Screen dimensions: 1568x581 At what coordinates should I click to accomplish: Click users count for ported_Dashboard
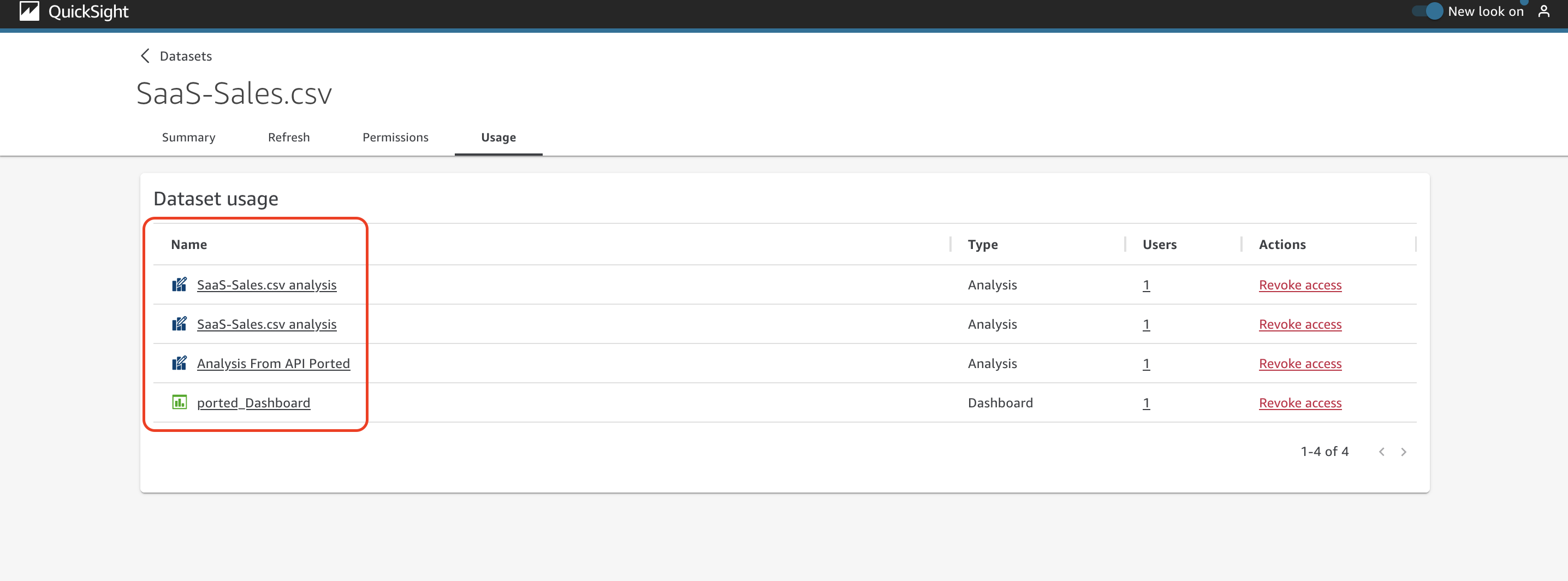[x=1145, y=402]
